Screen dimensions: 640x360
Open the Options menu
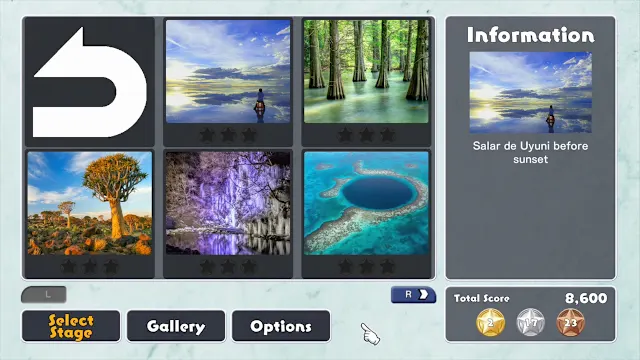pyautogui.click(x=281, y=326)
